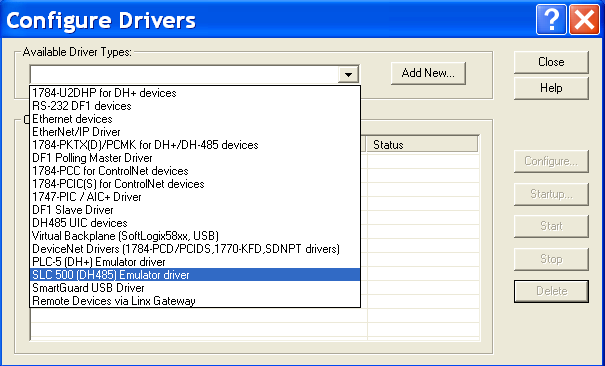Choose EtherNet/IP Driver option

tap(195, 132)
